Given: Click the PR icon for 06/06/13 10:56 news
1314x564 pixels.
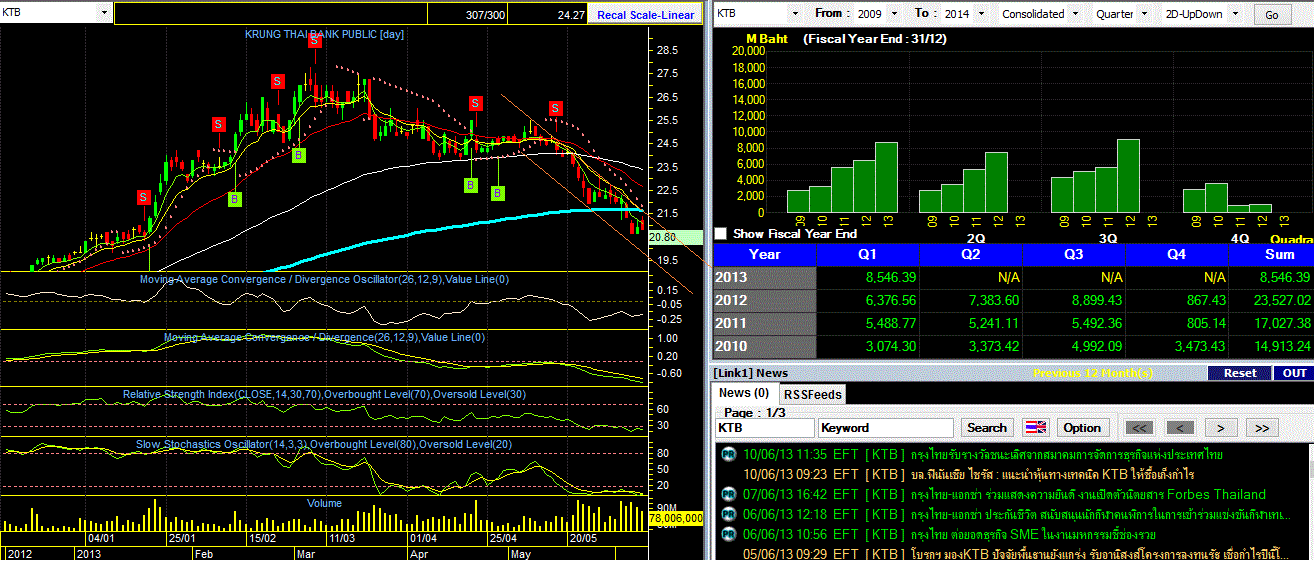Looking at the screenshot, I should click(x=727, y=534).
